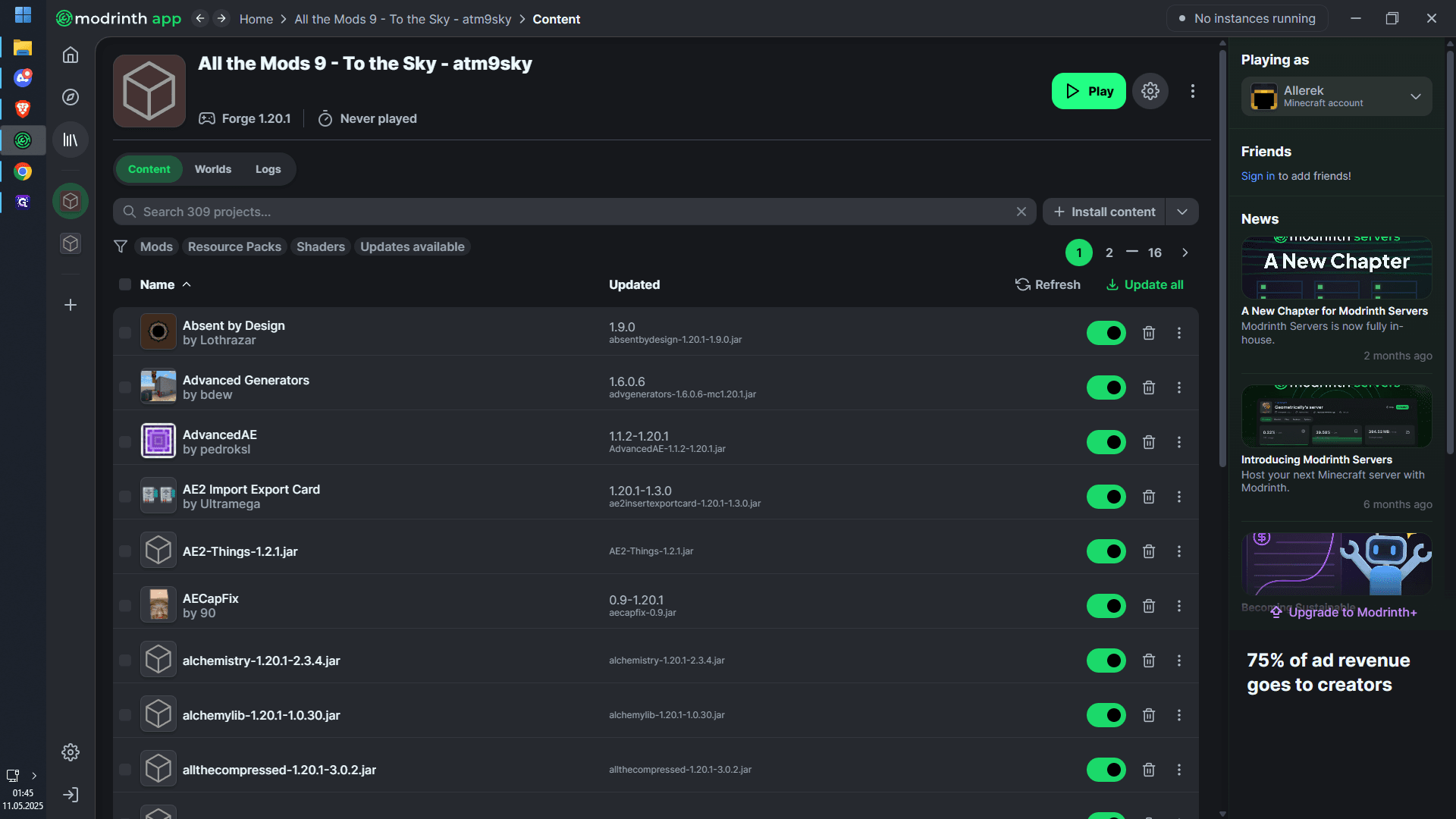Open the Library icon in sidebar

click(x=71, y=140)
